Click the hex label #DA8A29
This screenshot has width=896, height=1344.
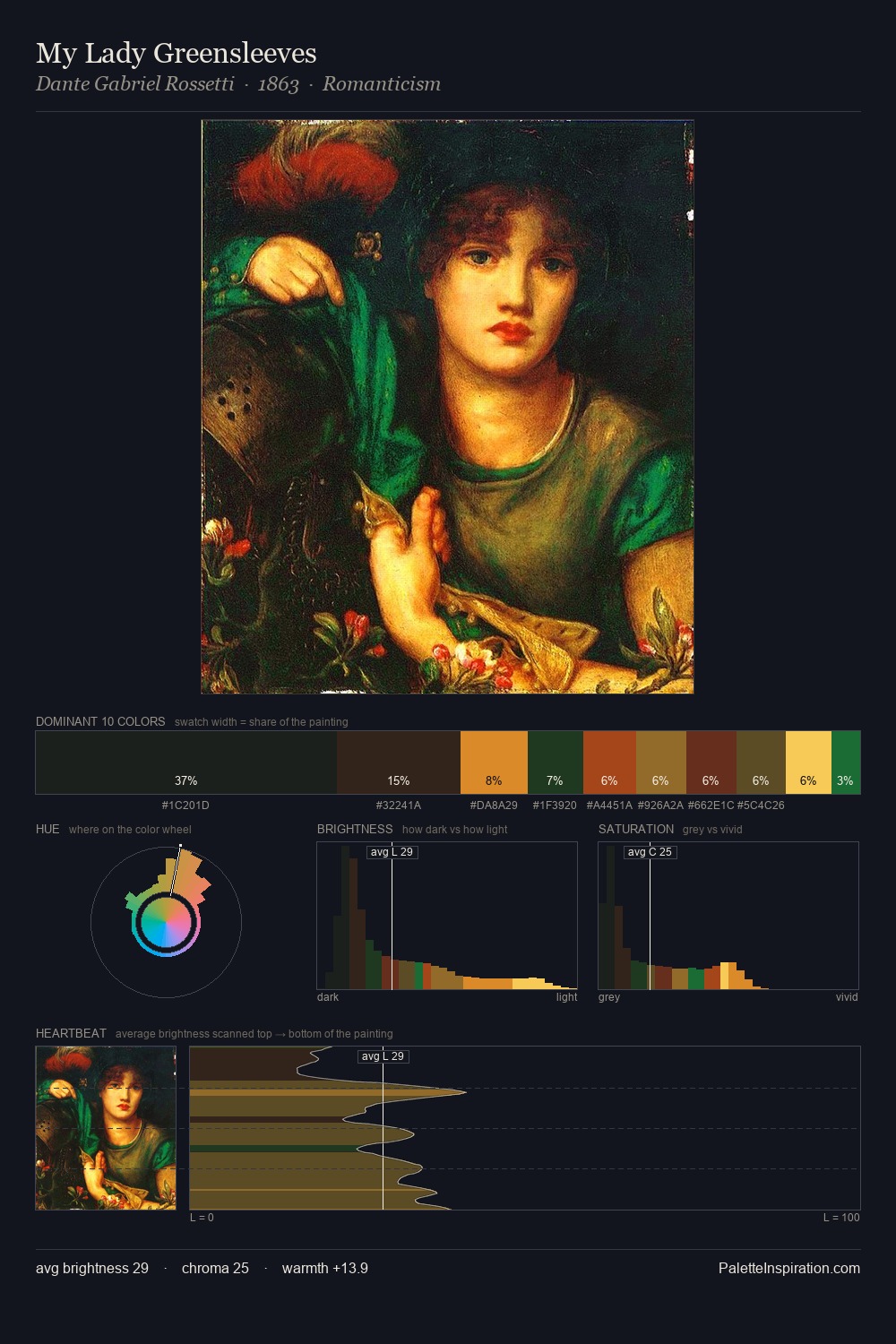tap(494, 806)
